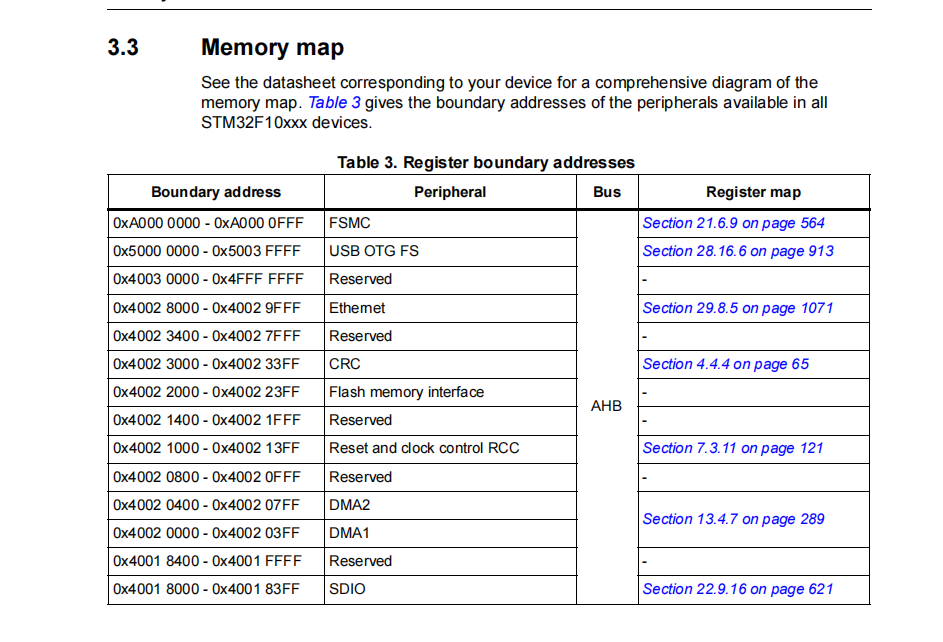Click the DMA1 peripheral cell
This screenshot has height=642, width=943.
pos(450,533)
